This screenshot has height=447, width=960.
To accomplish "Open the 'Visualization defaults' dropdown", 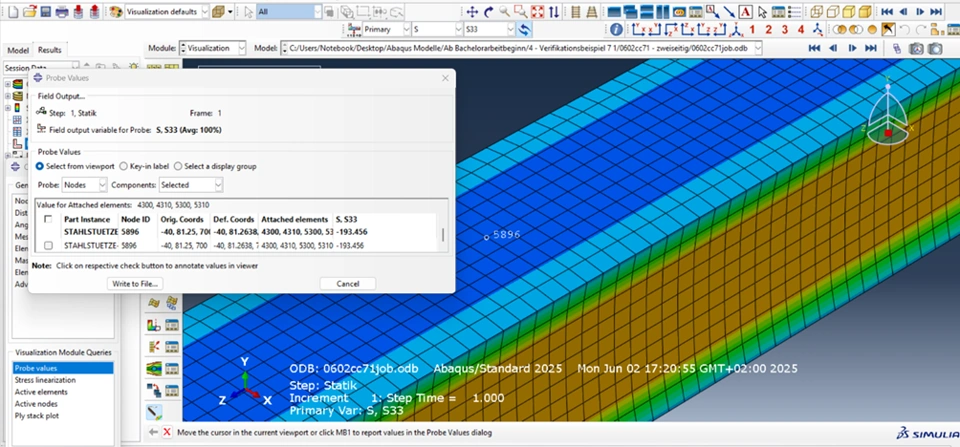I will [x=166, y=12].
